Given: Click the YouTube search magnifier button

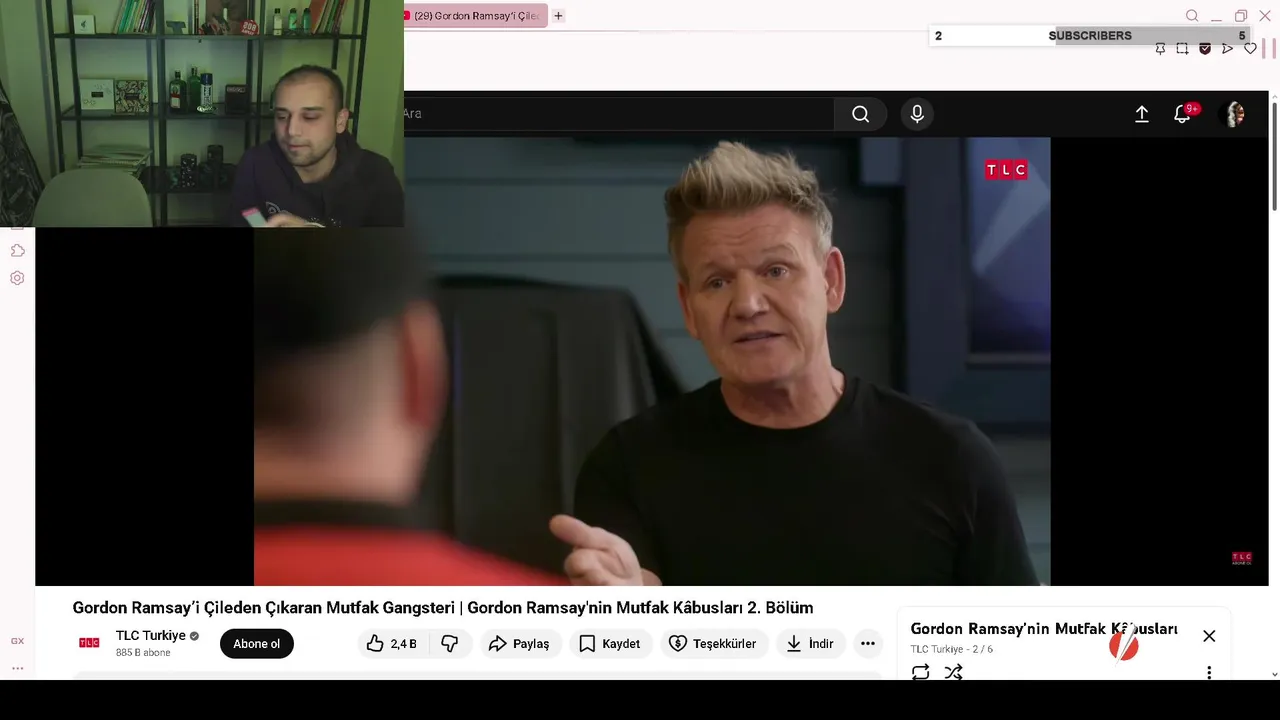Looking at the screenshot, I should click(860, 114).
